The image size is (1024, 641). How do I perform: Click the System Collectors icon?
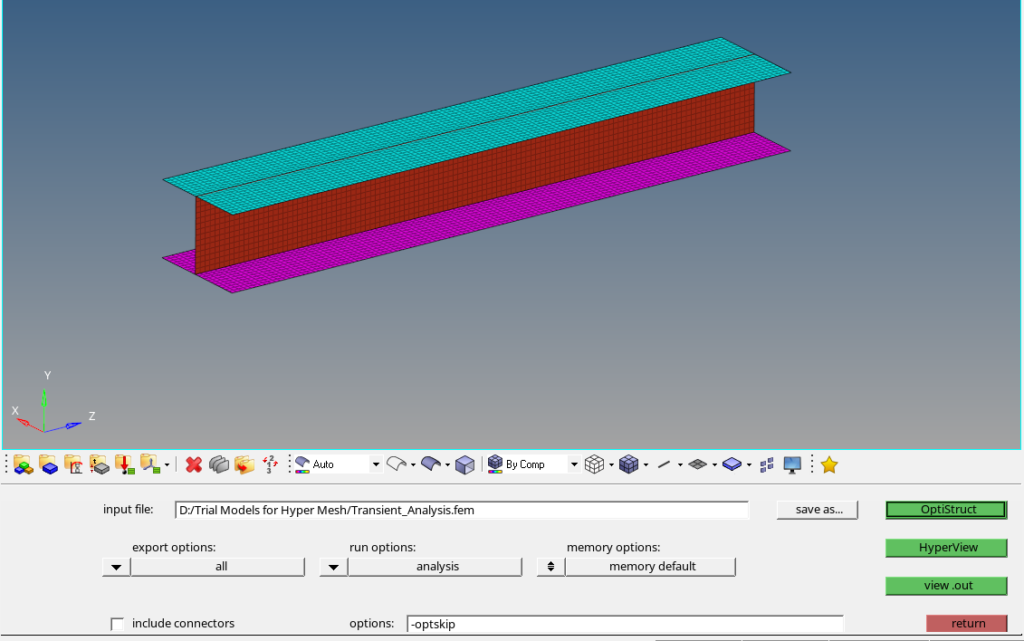coord(150,465)
